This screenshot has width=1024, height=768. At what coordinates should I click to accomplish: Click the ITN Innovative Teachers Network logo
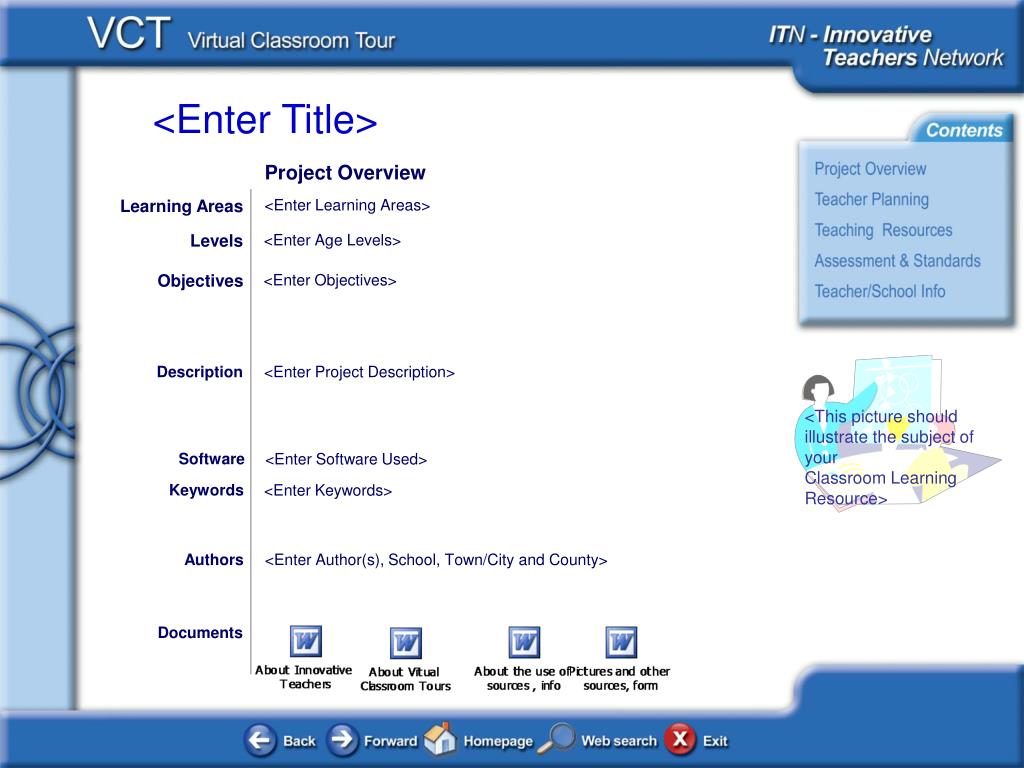886,46
